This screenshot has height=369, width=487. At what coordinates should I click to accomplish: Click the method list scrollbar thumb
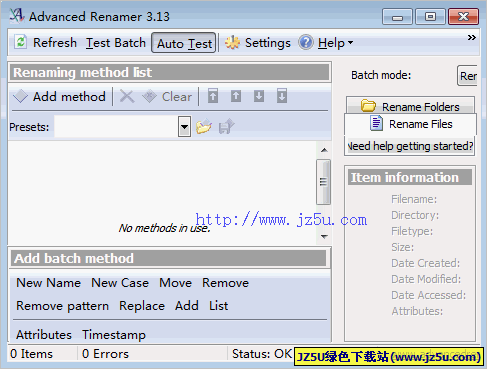(323, 182)
